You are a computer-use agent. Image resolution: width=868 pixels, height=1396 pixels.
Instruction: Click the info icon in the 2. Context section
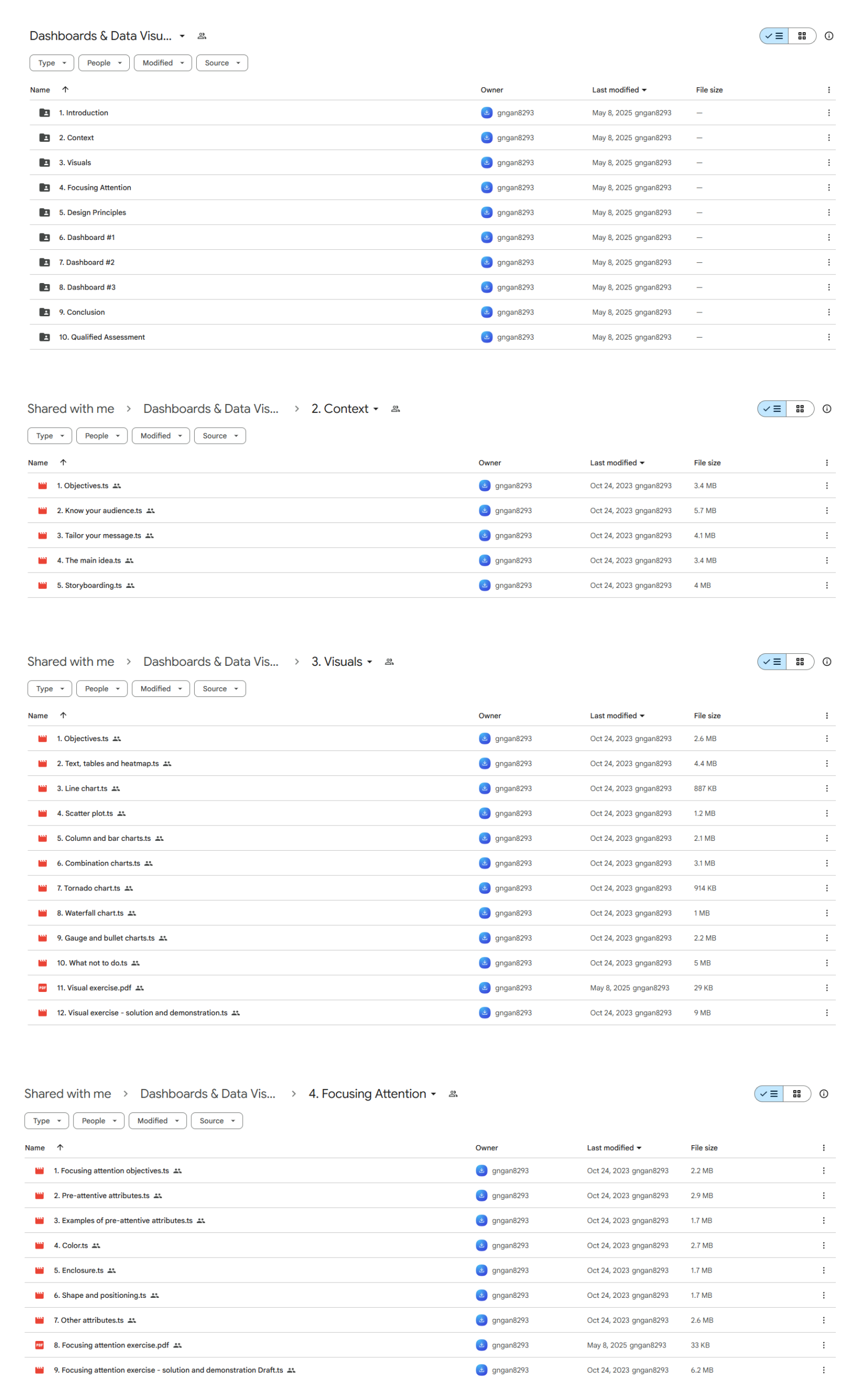(826, 408)
